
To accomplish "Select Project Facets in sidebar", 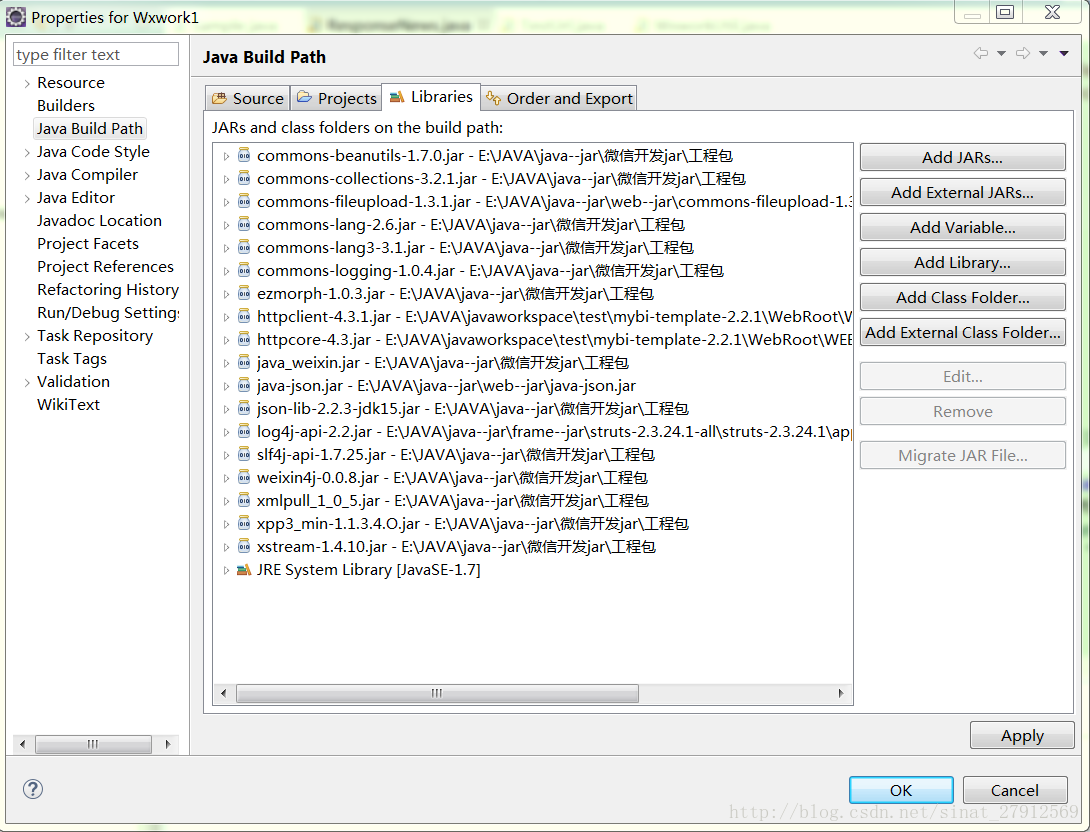I will [88, 244].
